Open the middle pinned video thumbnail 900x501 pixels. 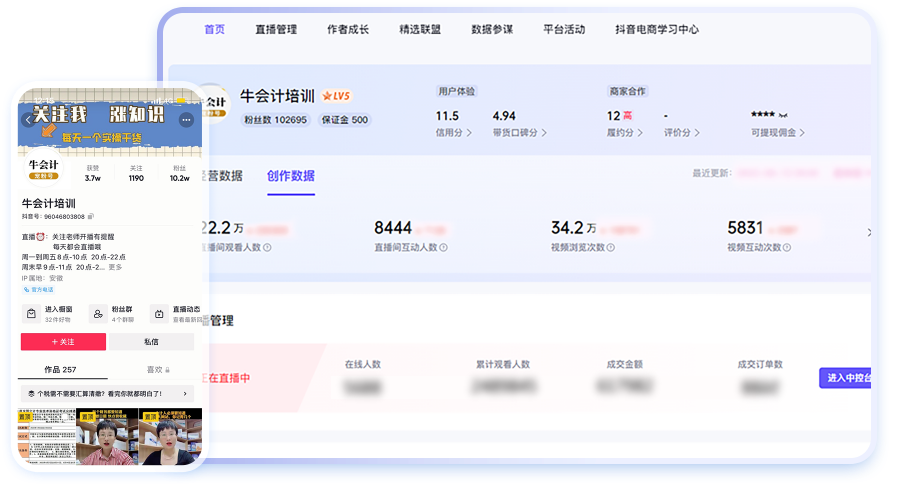tap(107, 436)
